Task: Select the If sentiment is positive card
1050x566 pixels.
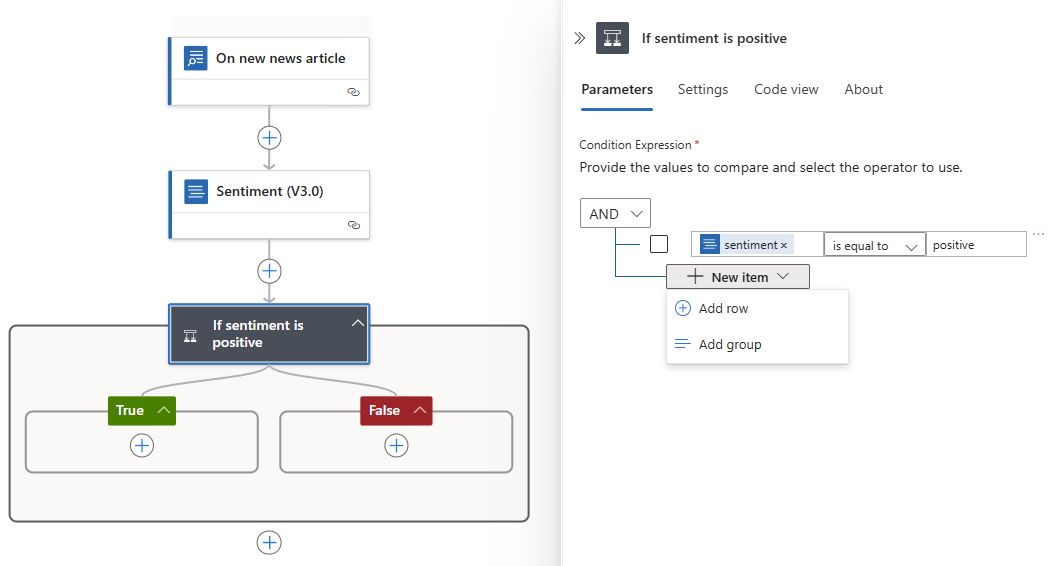Action: pos(269,334)
